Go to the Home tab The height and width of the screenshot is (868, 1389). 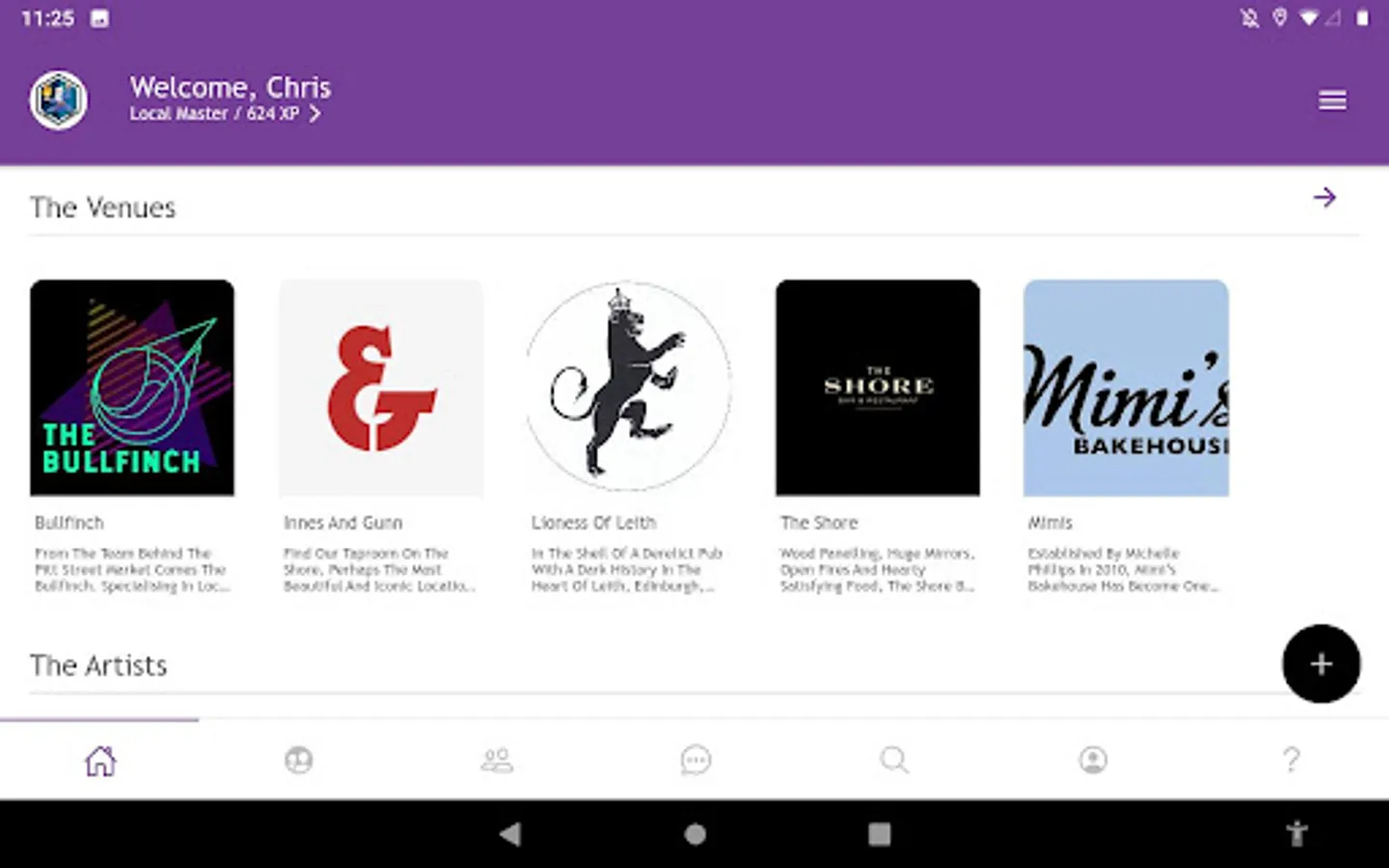pos(100,760)
